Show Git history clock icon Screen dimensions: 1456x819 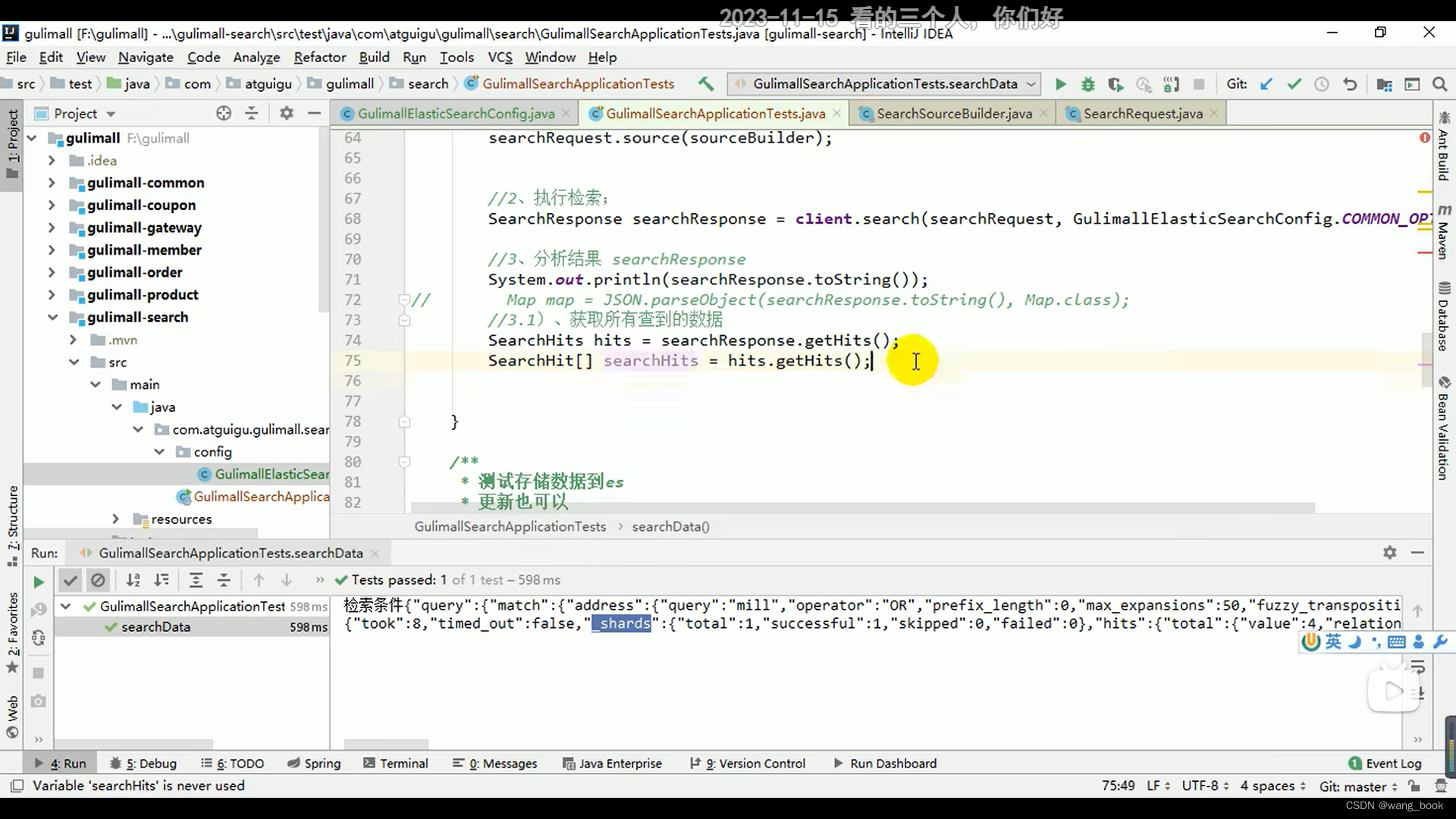1322,84
